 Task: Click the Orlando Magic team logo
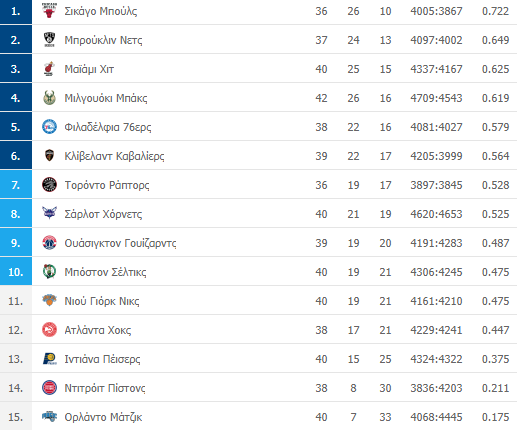[49, 416]
